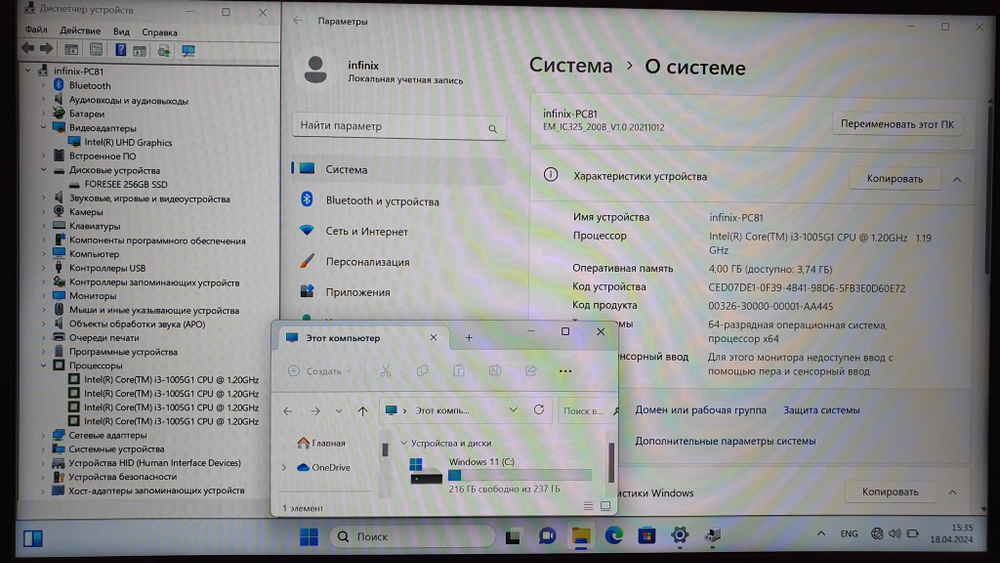Click Создать button in Explorer toolbar
This screenshot has height=563, width=1000.
click(x=320, y=371)
